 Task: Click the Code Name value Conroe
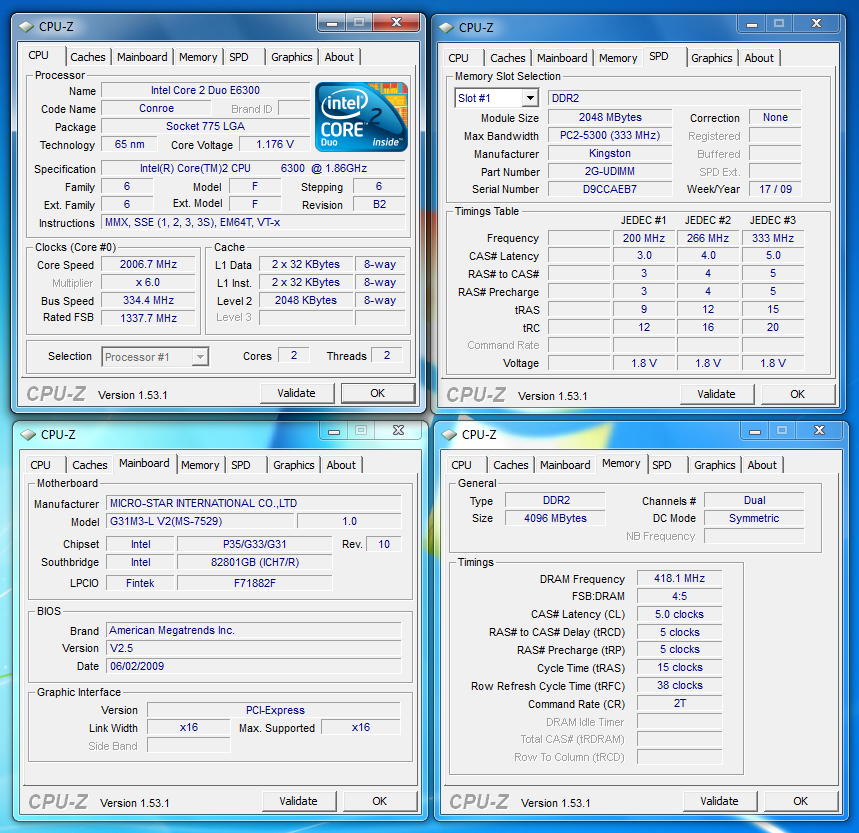click(156, 108)
